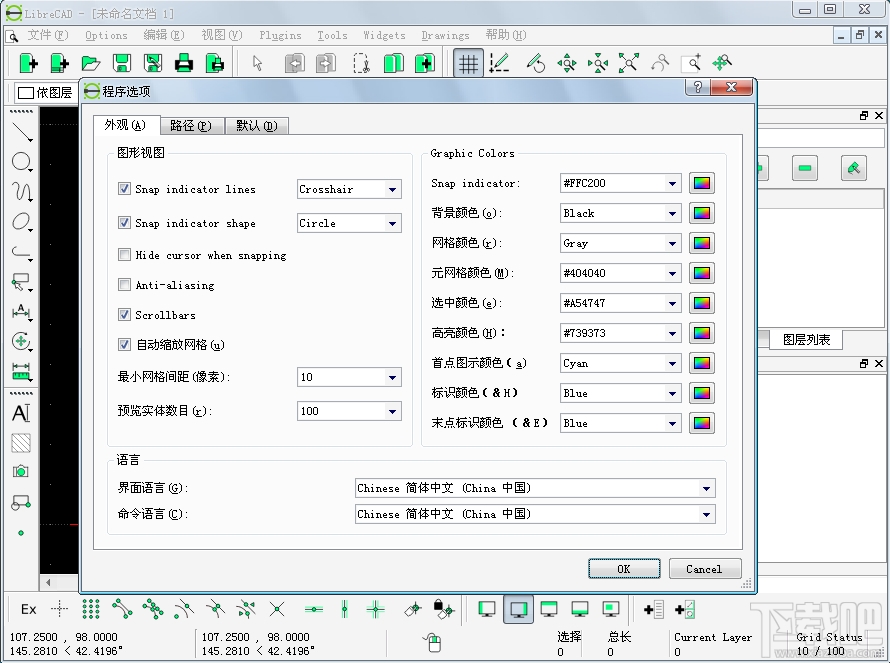
Task: Click the 高亮颜色 #739373 field
Action: pos(620,333)
